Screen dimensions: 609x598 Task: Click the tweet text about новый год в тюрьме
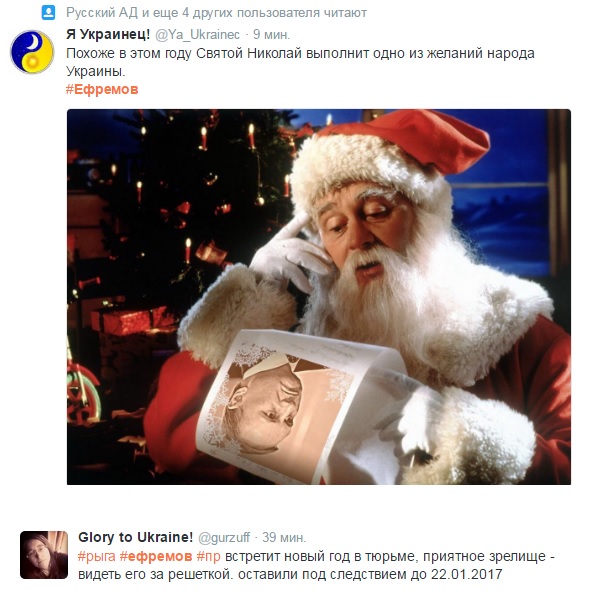316,565
